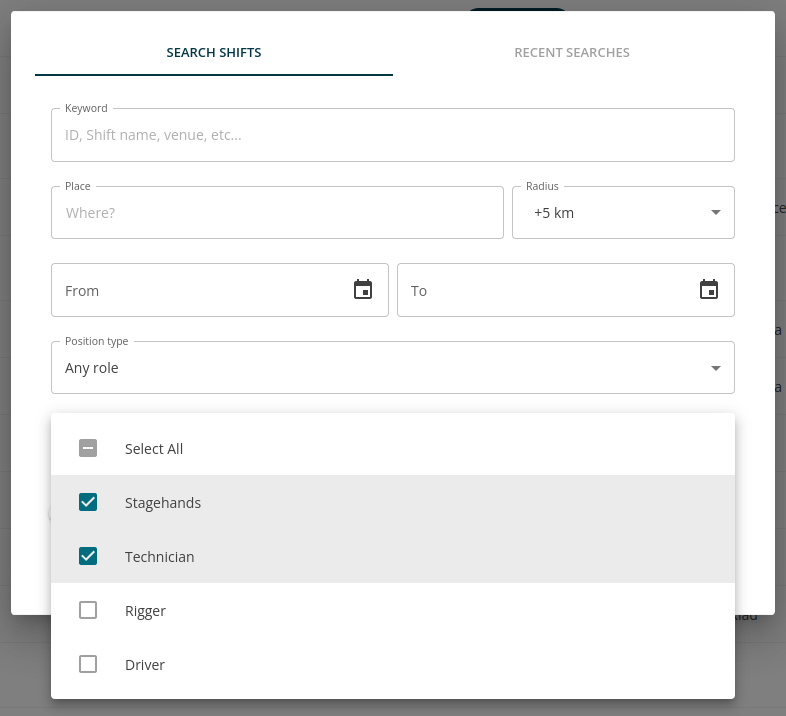Click the +5 km radius value
Viewport: 786px width, 716px height.
point(554,213)
